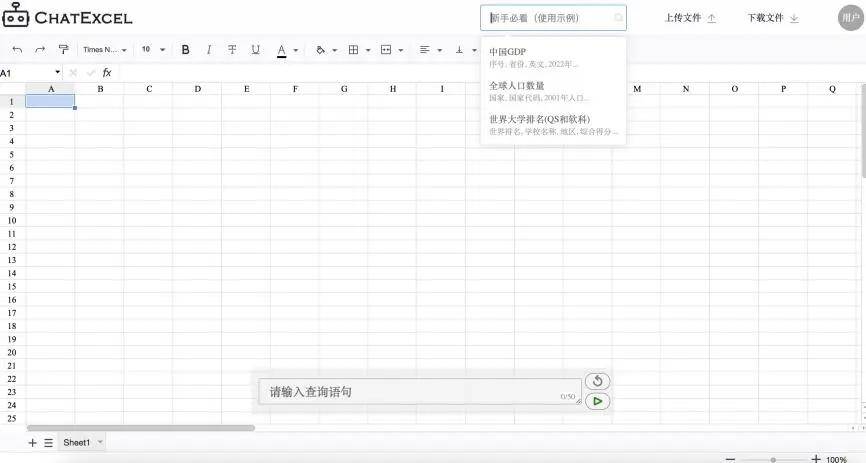Apply the cell fill color bucket
The image size is (866, 463).
tap(320, 50)
